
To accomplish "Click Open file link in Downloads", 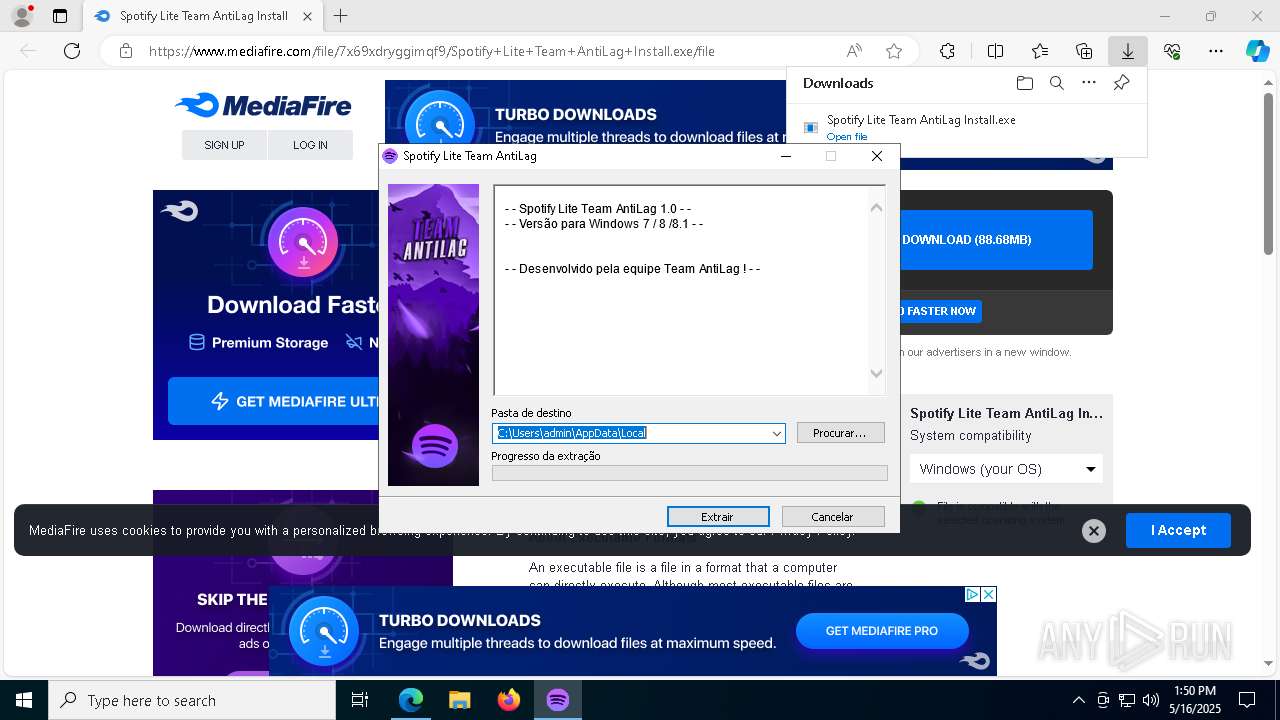I will (x=847, y=137).
